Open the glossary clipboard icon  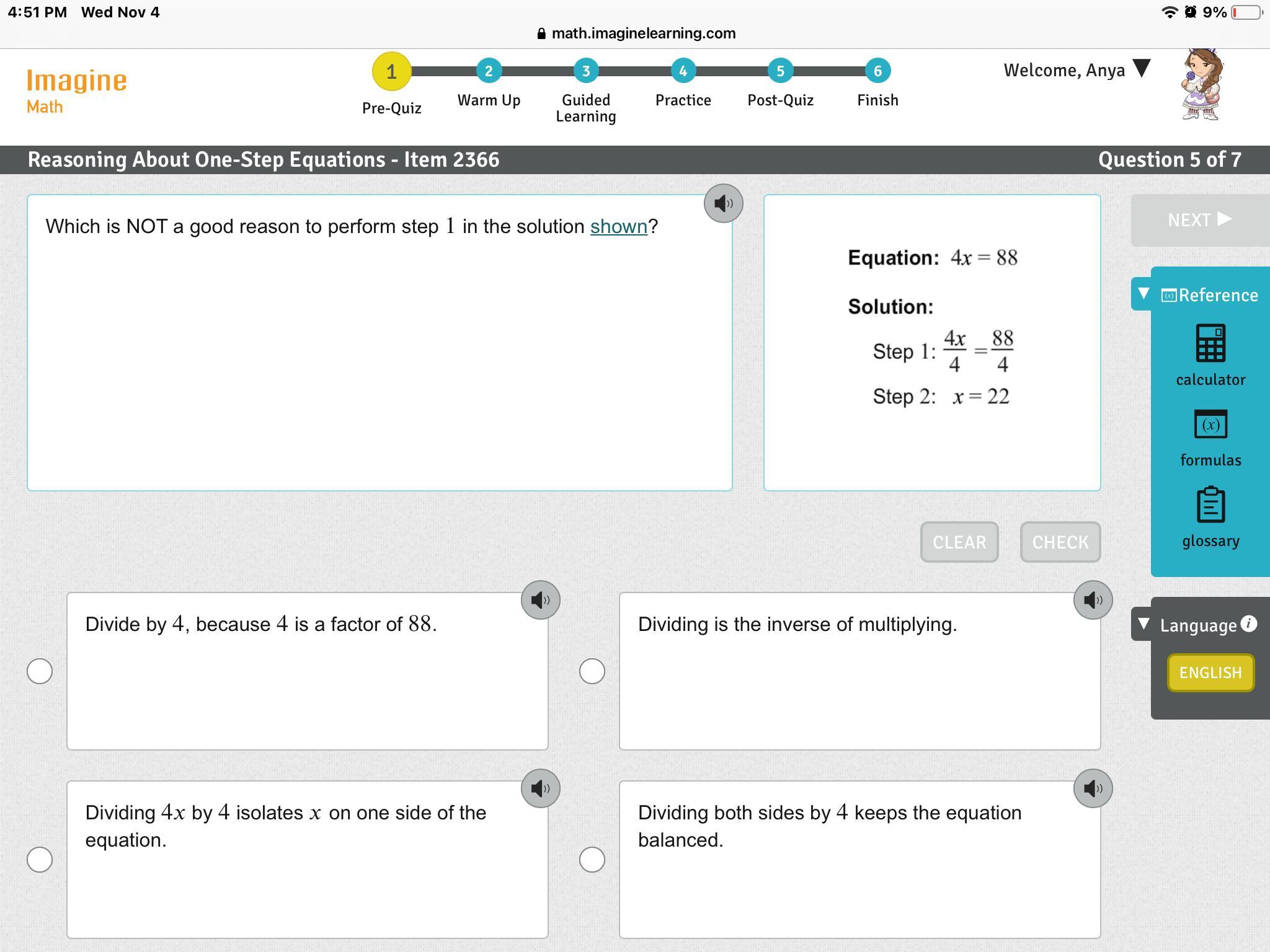click(x=1210, y=505)
